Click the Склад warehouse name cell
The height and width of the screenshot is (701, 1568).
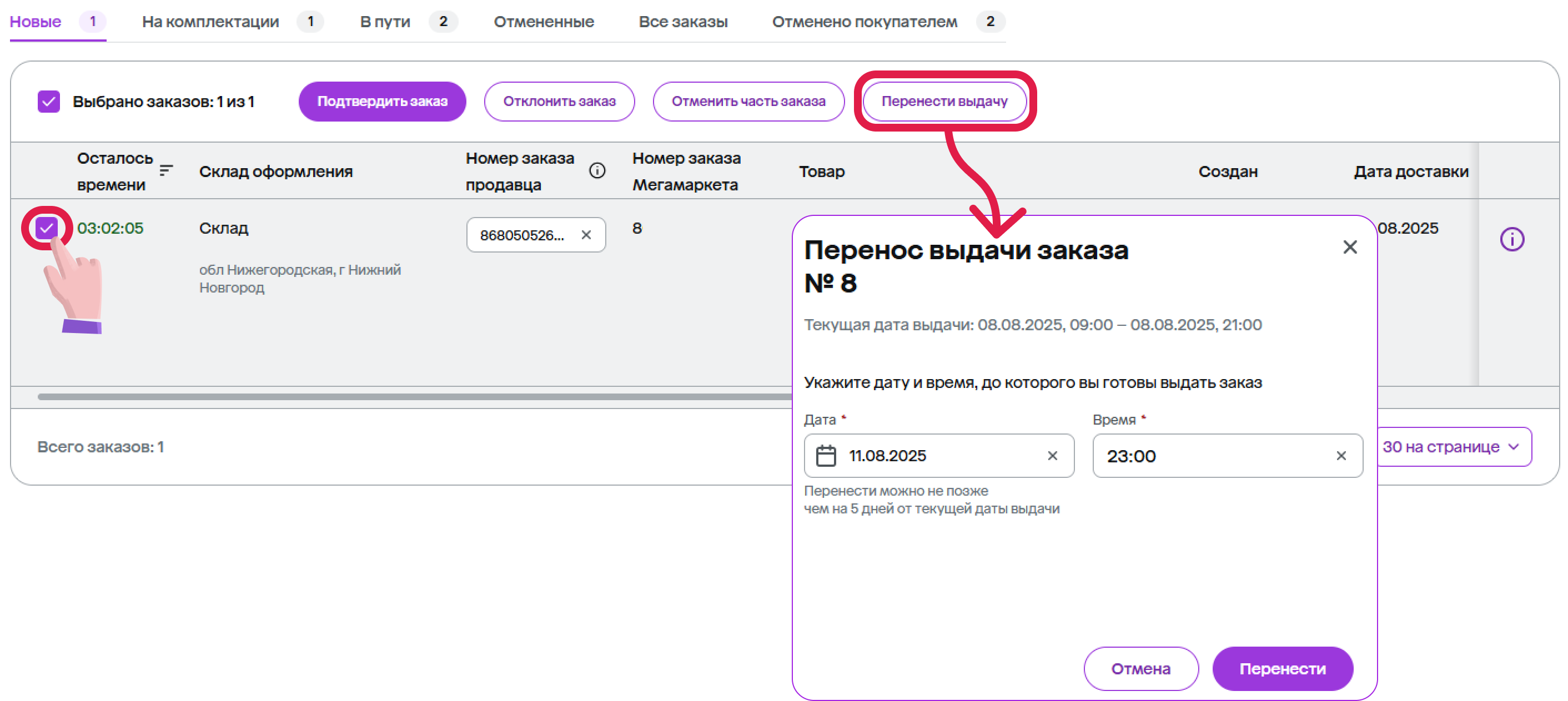click(223, 228)
